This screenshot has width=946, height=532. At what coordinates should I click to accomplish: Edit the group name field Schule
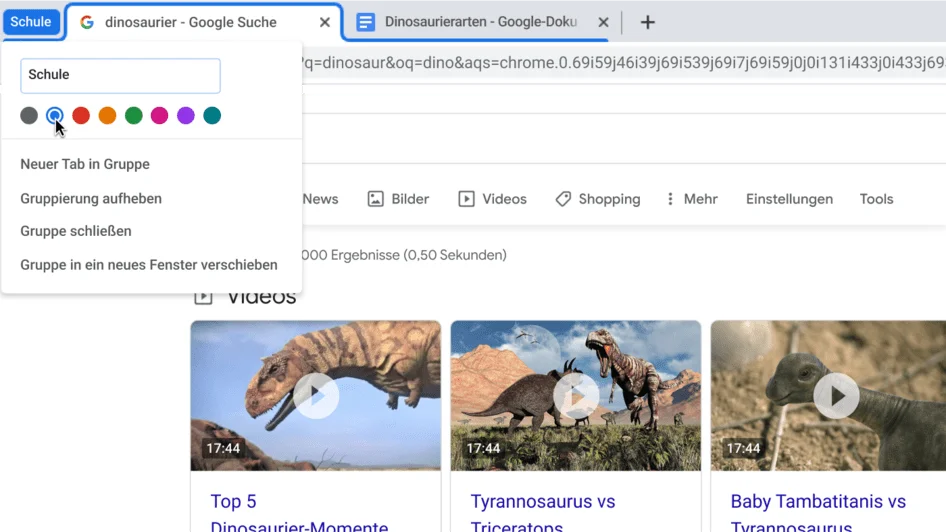point(121,75)
